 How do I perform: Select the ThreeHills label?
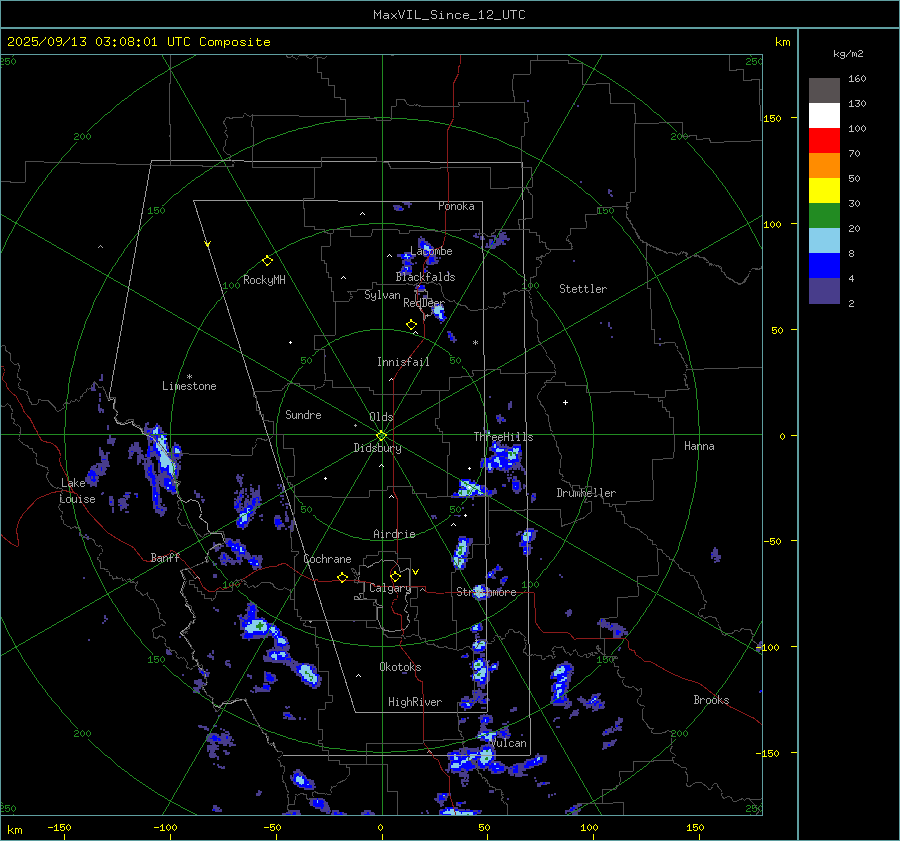coord(503,437)
